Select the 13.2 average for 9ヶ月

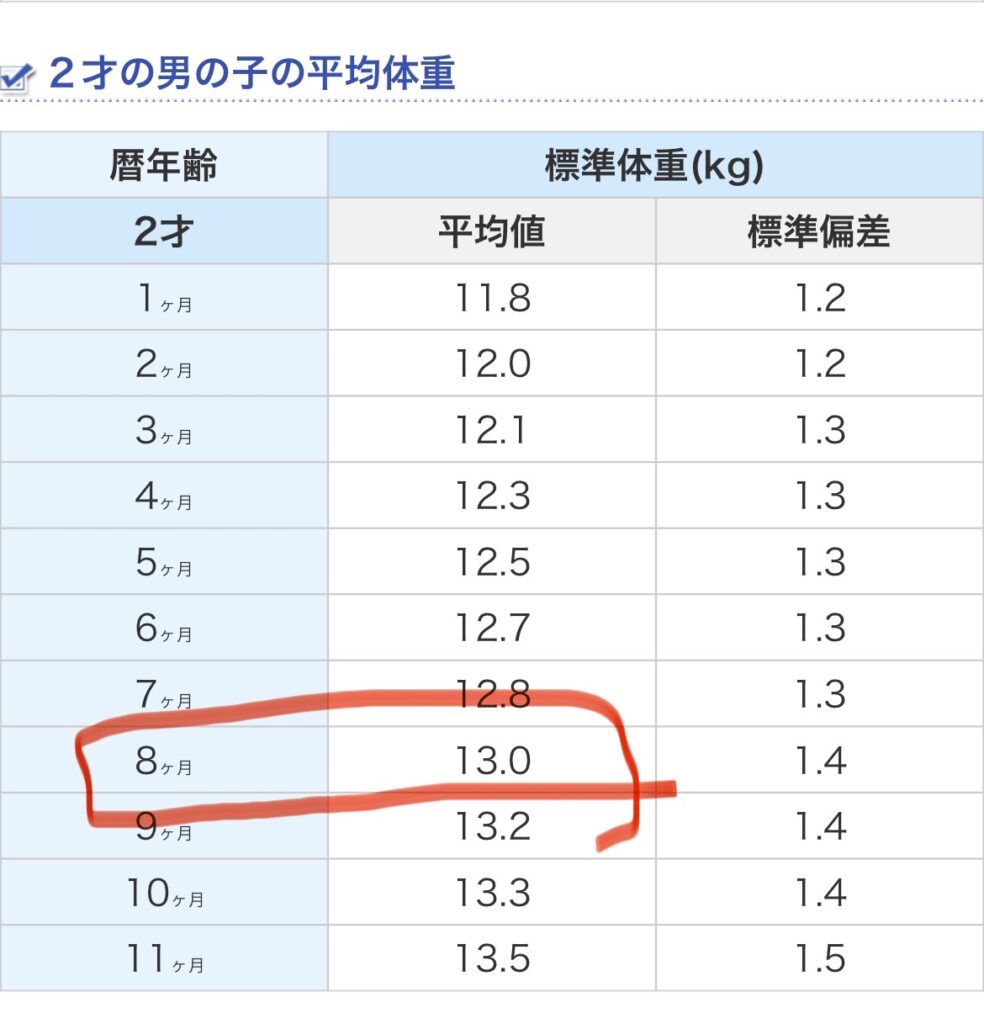click(x=492, y=826)
